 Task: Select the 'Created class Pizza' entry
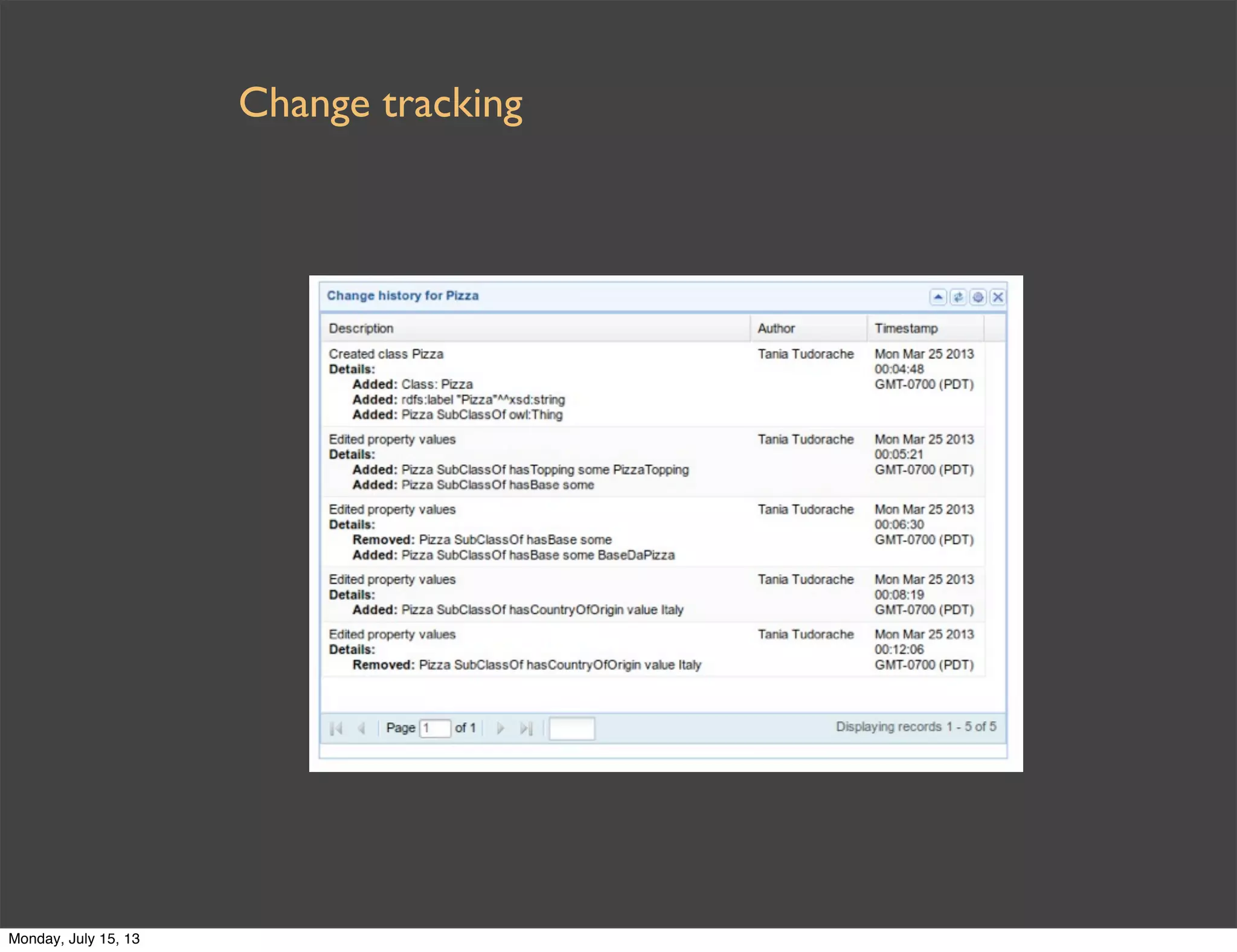click(x=386, y=354)
